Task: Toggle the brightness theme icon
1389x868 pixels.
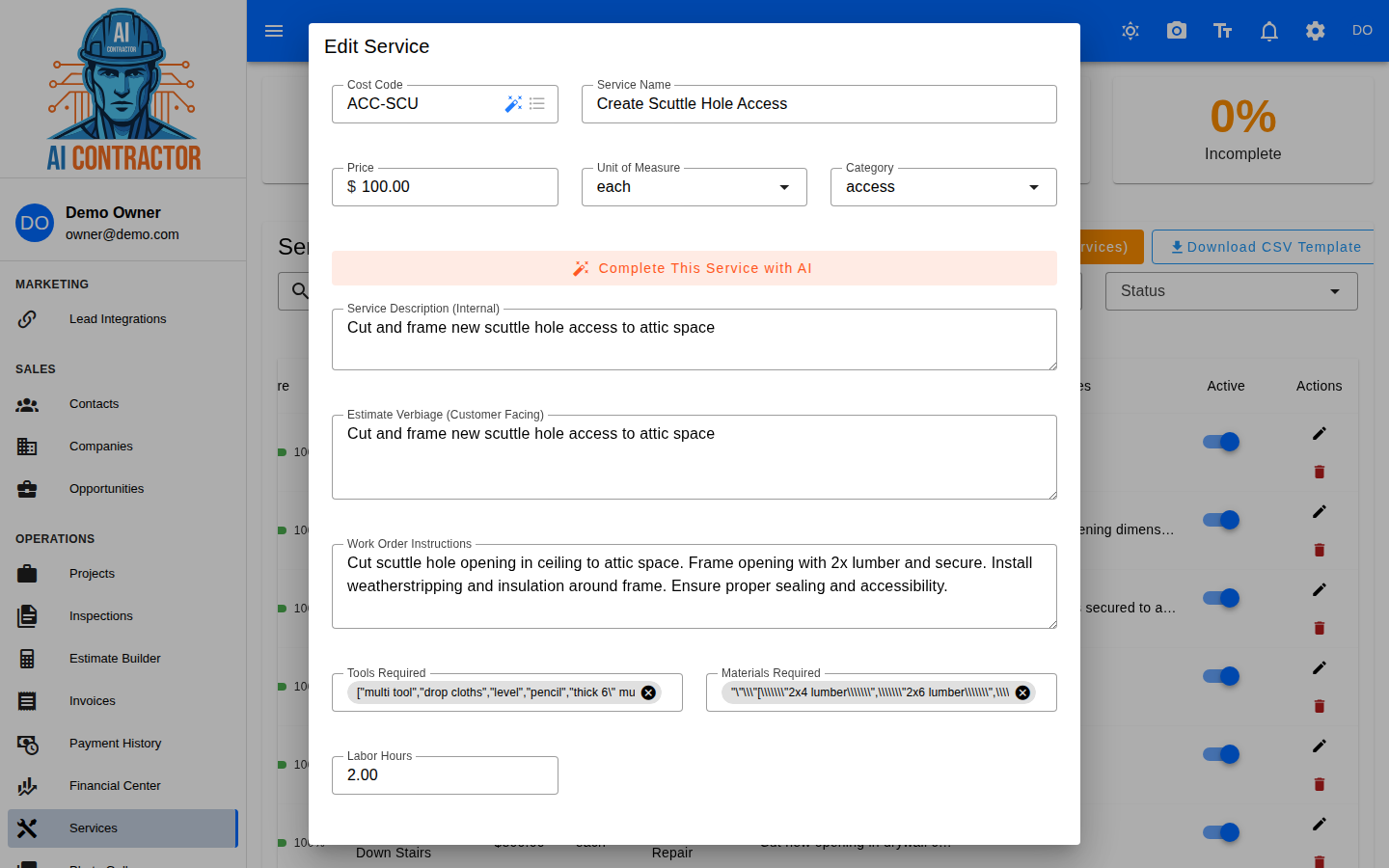Action: tap(1130, 31)
